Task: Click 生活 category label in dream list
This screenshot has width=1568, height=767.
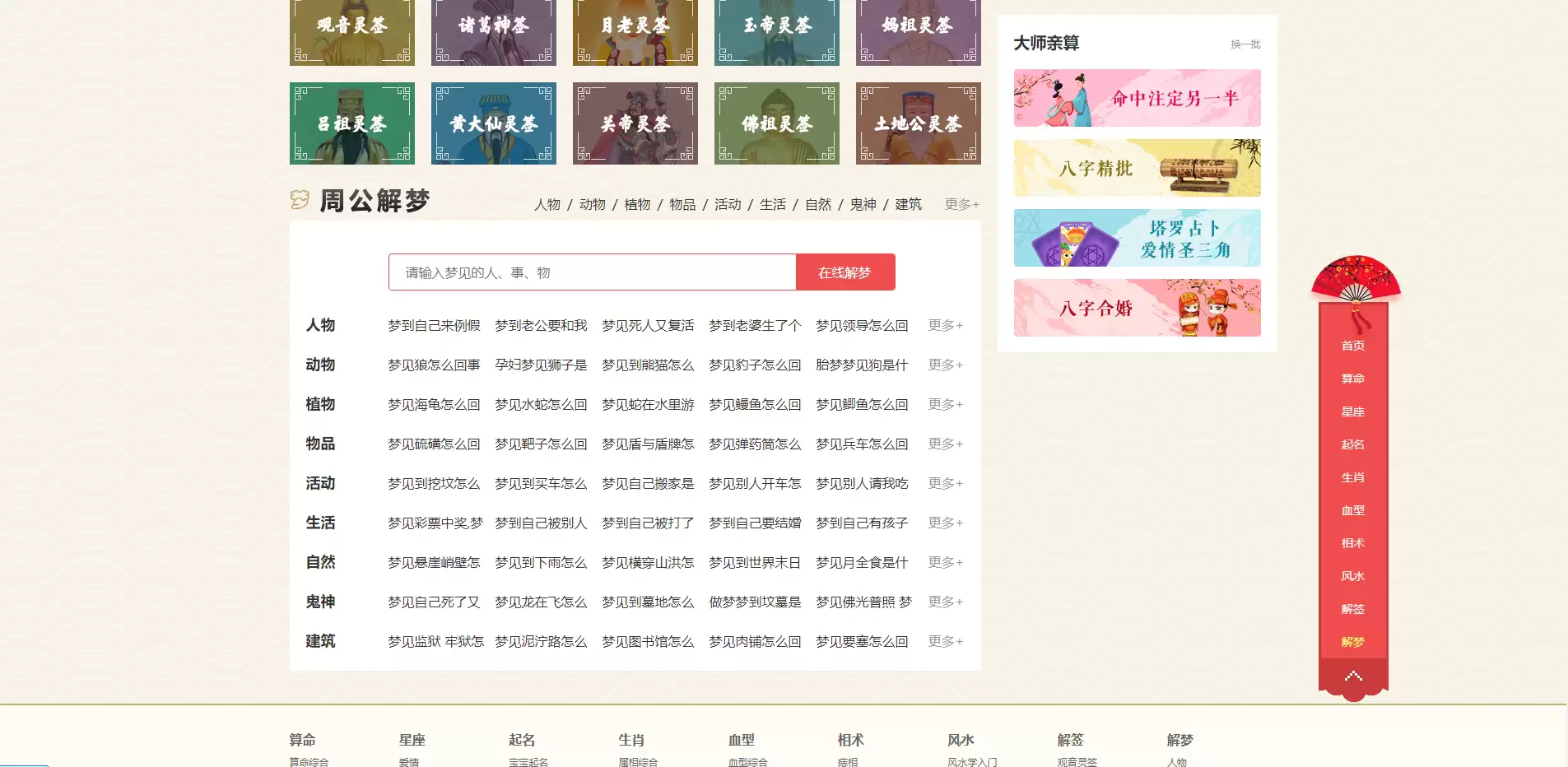Action: (321, 523)
